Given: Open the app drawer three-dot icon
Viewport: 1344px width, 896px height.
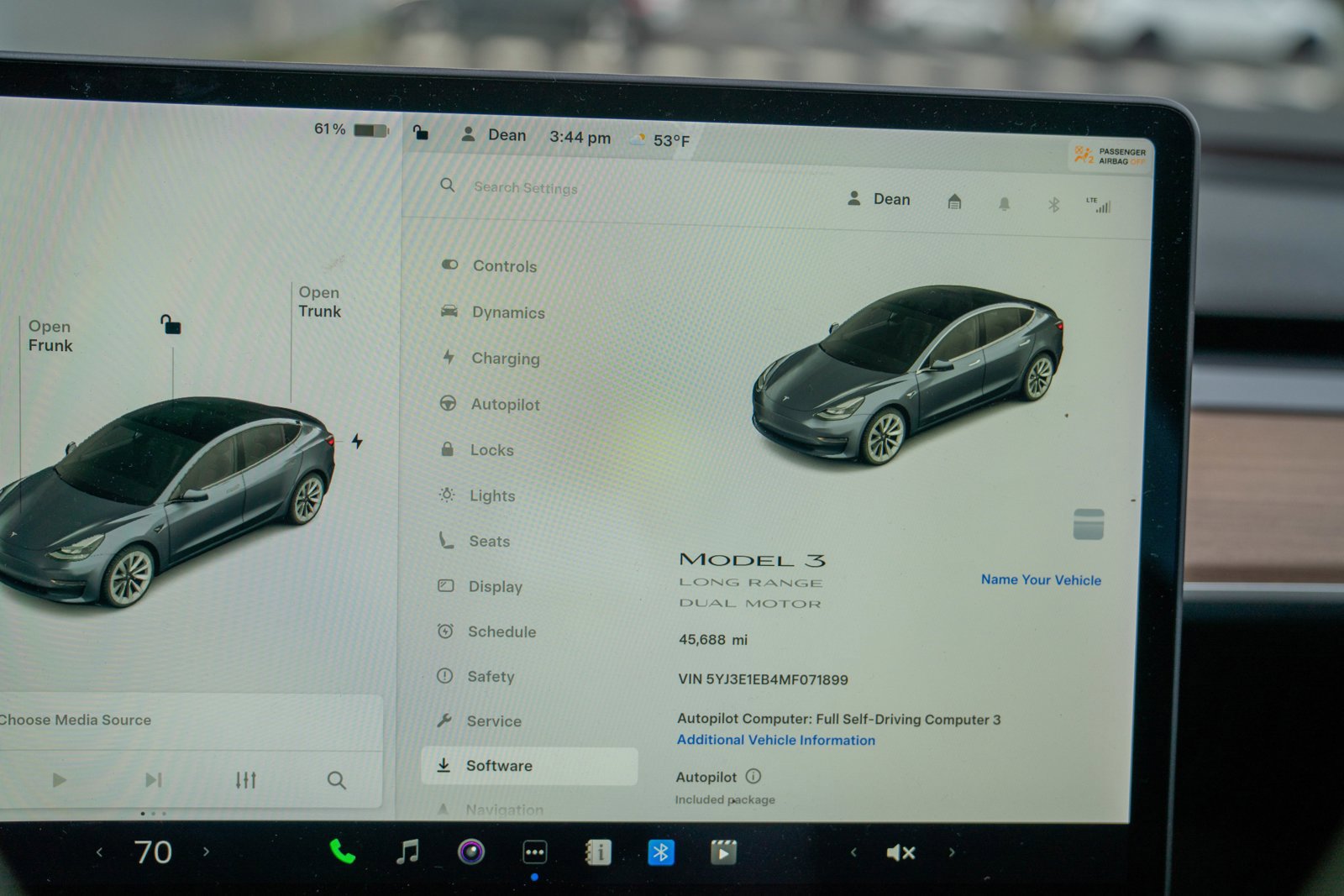Looking at the screenshot, I should tap(535, 851).
